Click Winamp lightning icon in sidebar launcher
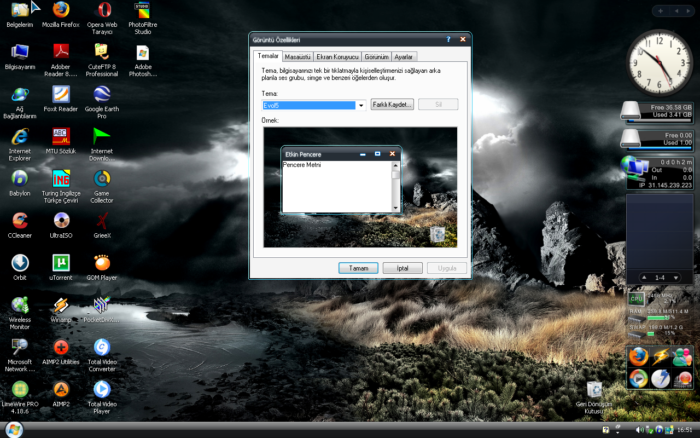 pos(660,356)
